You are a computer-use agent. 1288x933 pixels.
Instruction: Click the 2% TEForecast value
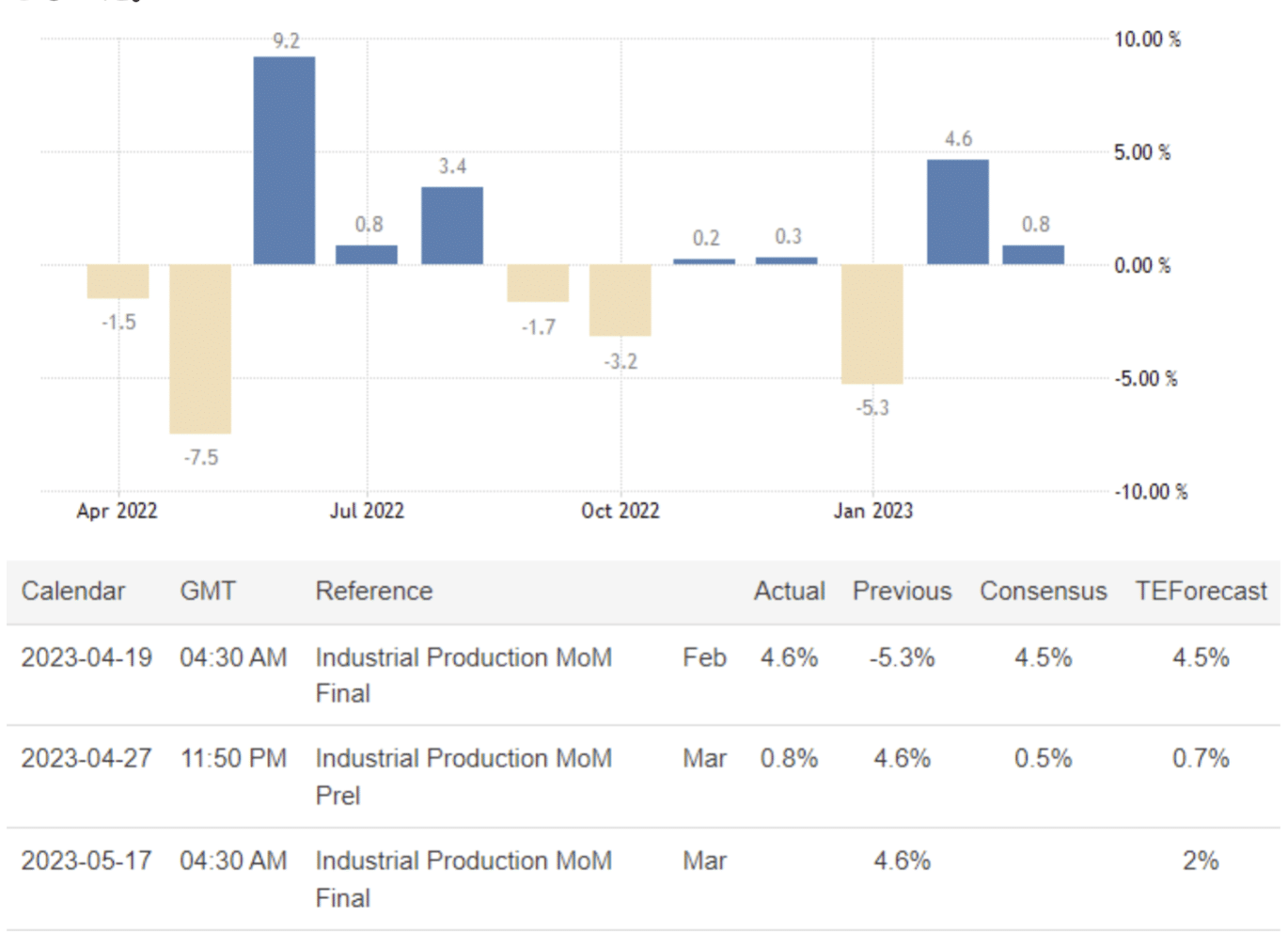[x=1201, y=861]
